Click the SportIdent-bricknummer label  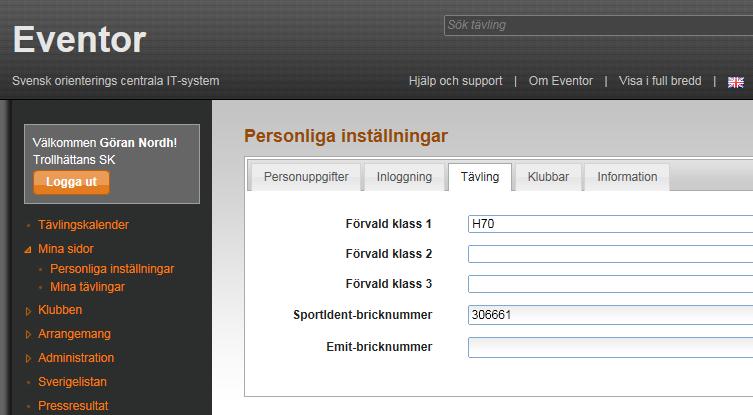pos(363,315)
